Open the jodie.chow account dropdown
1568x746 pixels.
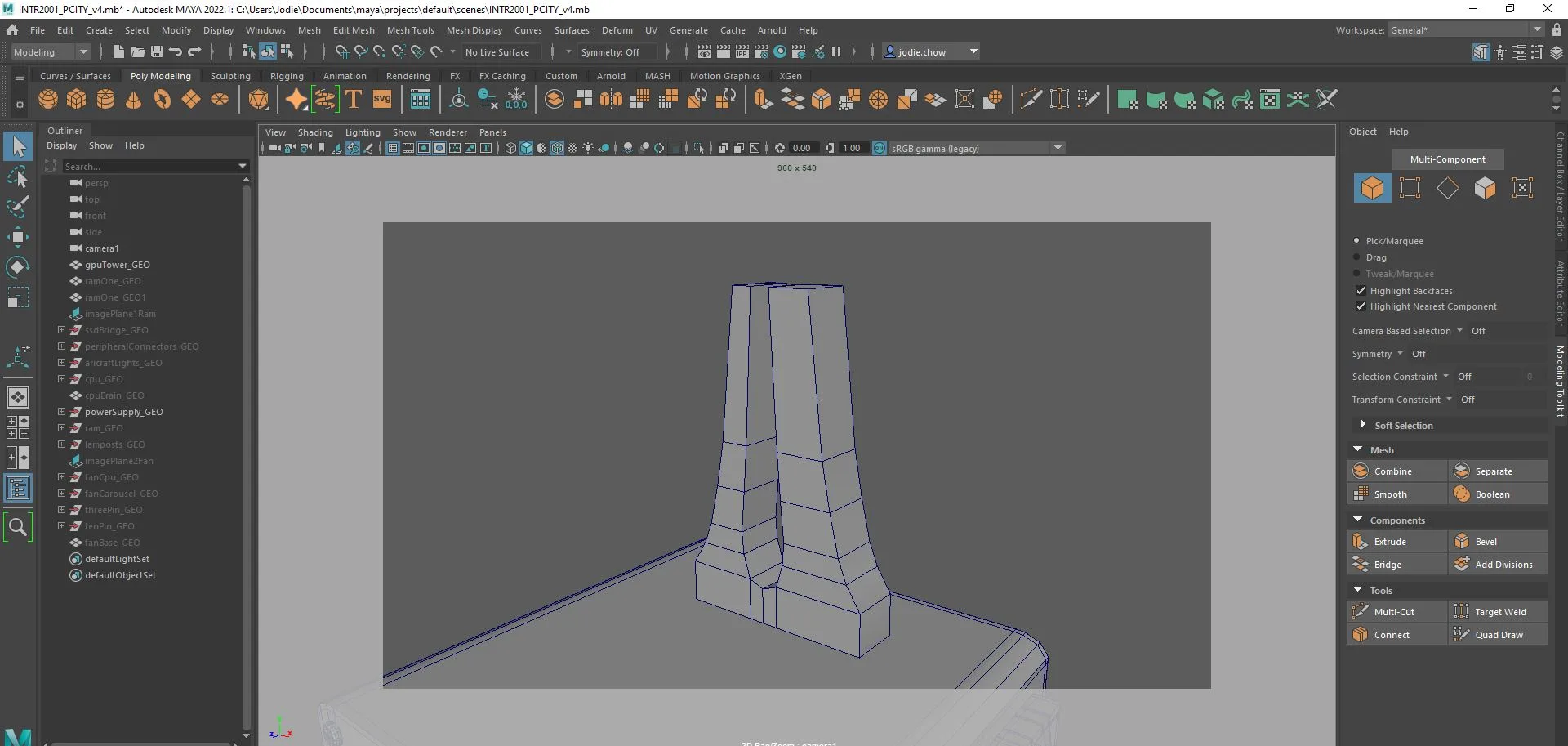pyautogui.click(x=931, y=51)
